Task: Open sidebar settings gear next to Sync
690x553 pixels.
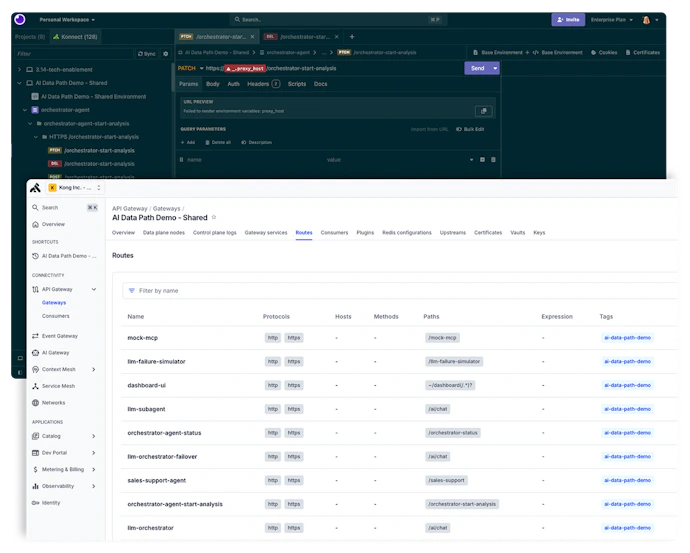Action: coord(165,54)
